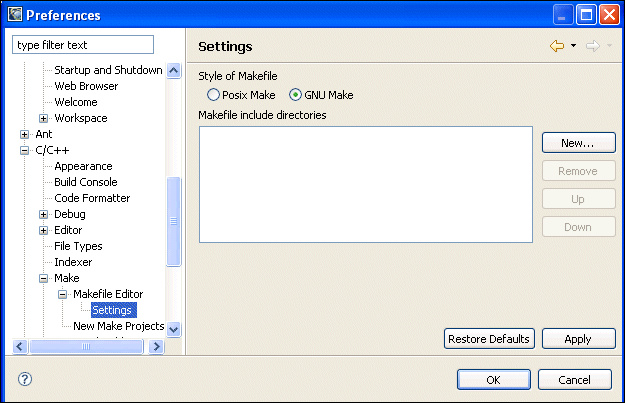Click the help question mark icon

[25, 379]
